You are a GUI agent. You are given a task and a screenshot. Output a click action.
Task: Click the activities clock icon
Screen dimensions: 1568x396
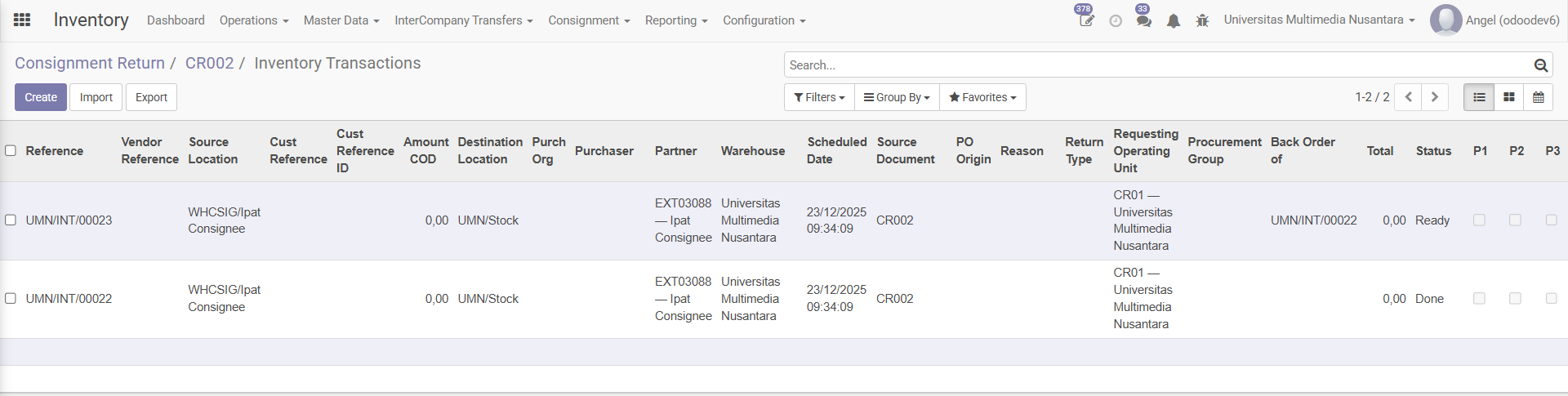coord(1116,21)
